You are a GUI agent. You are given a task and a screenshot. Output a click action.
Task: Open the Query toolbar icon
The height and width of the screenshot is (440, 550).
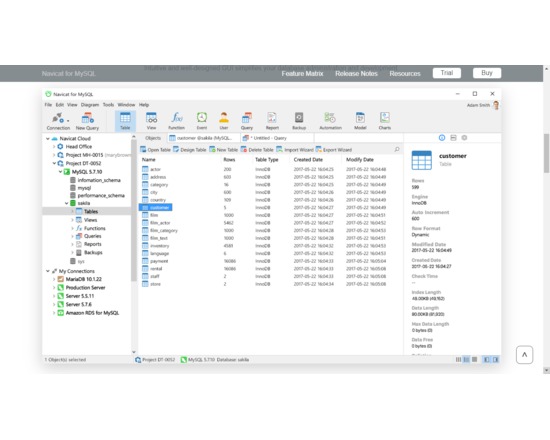point(247,121)
